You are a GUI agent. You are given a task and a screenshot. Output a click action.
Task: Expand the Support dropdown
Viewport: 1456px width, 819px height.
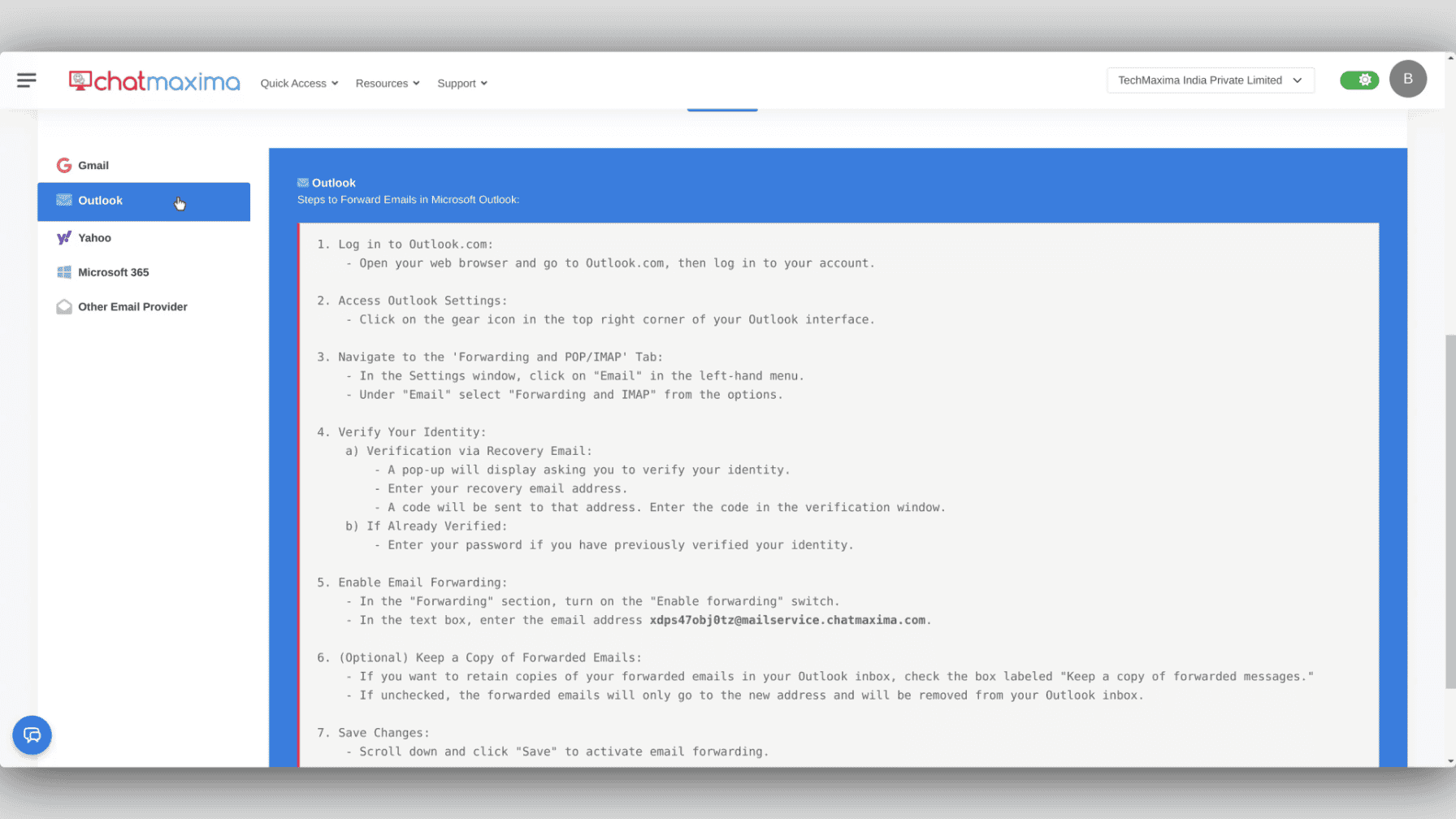(462, 84)
